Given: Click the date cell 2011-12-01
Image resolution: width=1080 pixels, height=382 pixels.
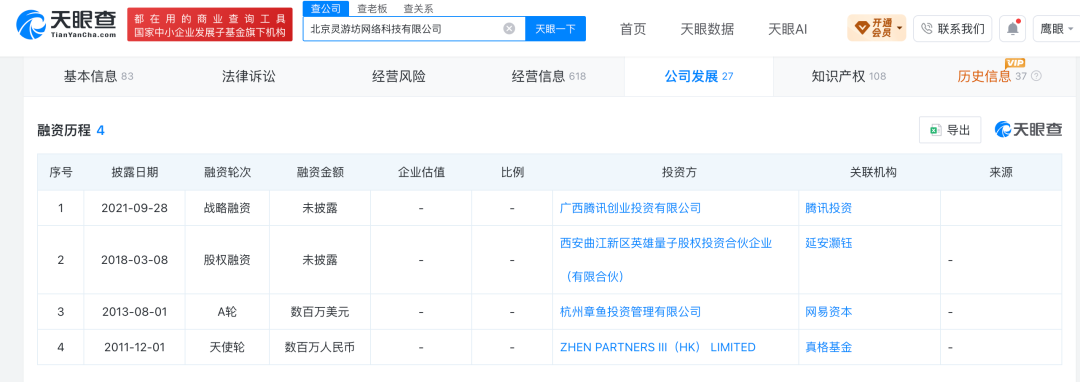Looking at the screenshot, I should (134, 348).
